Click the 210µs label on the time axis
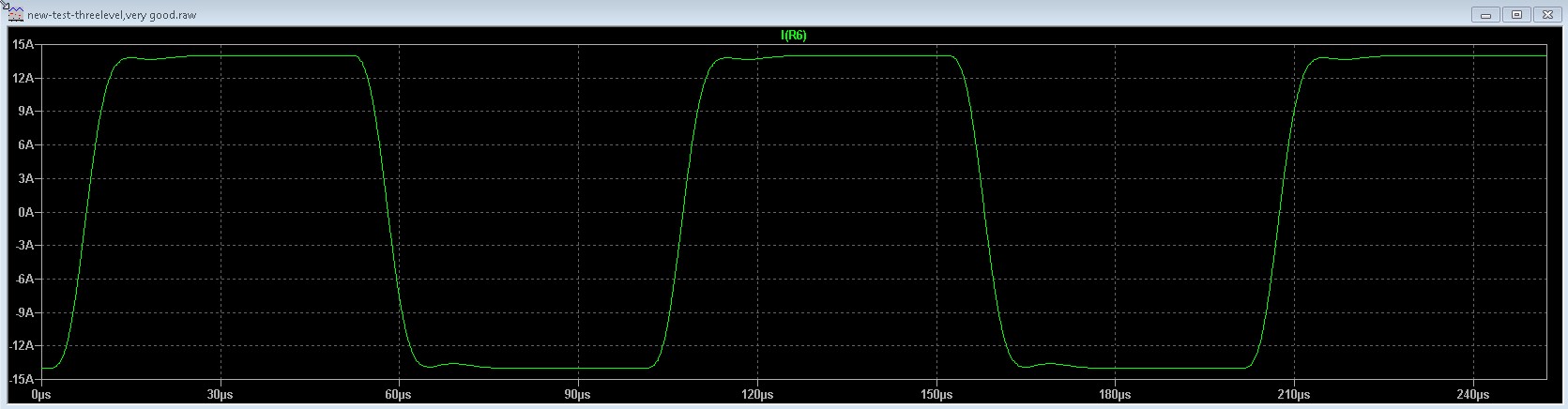The width and height of the screenshot is (1568, 409). tap(1294, 395)
